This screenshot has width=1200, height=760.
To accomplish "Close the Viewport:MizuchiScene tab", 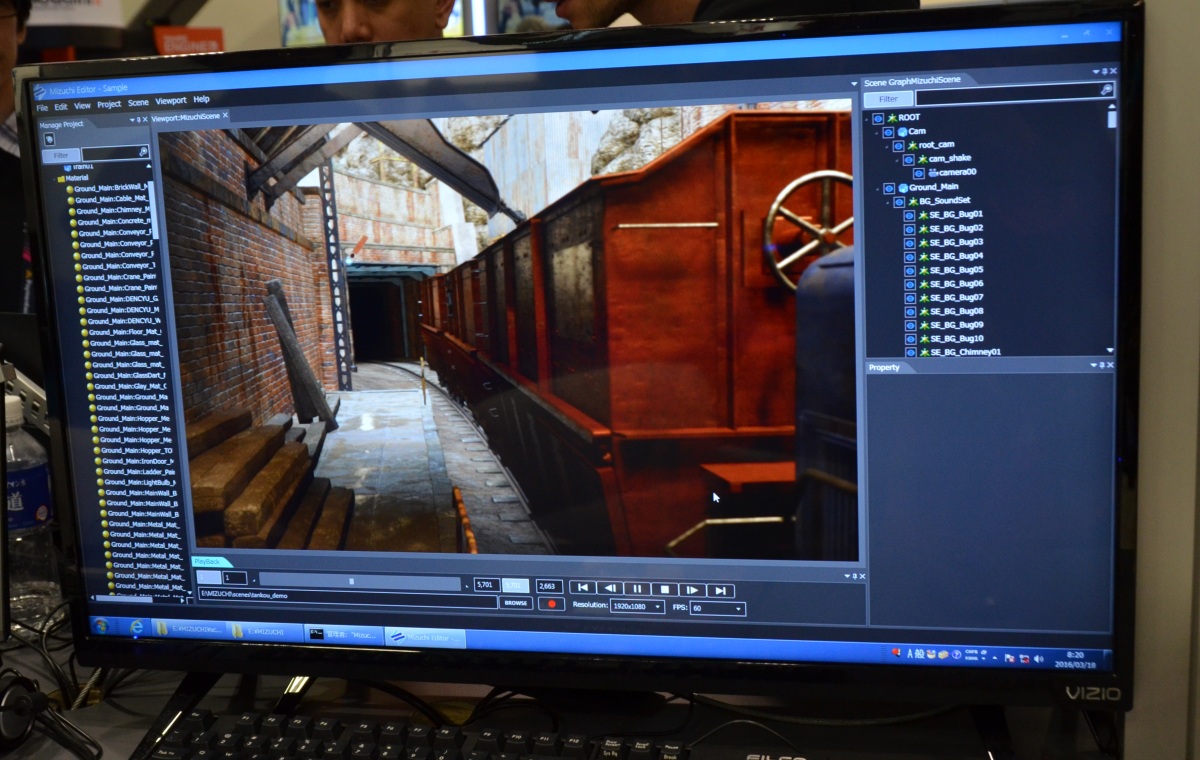I will pyautogui.click(x=226, y=115).
